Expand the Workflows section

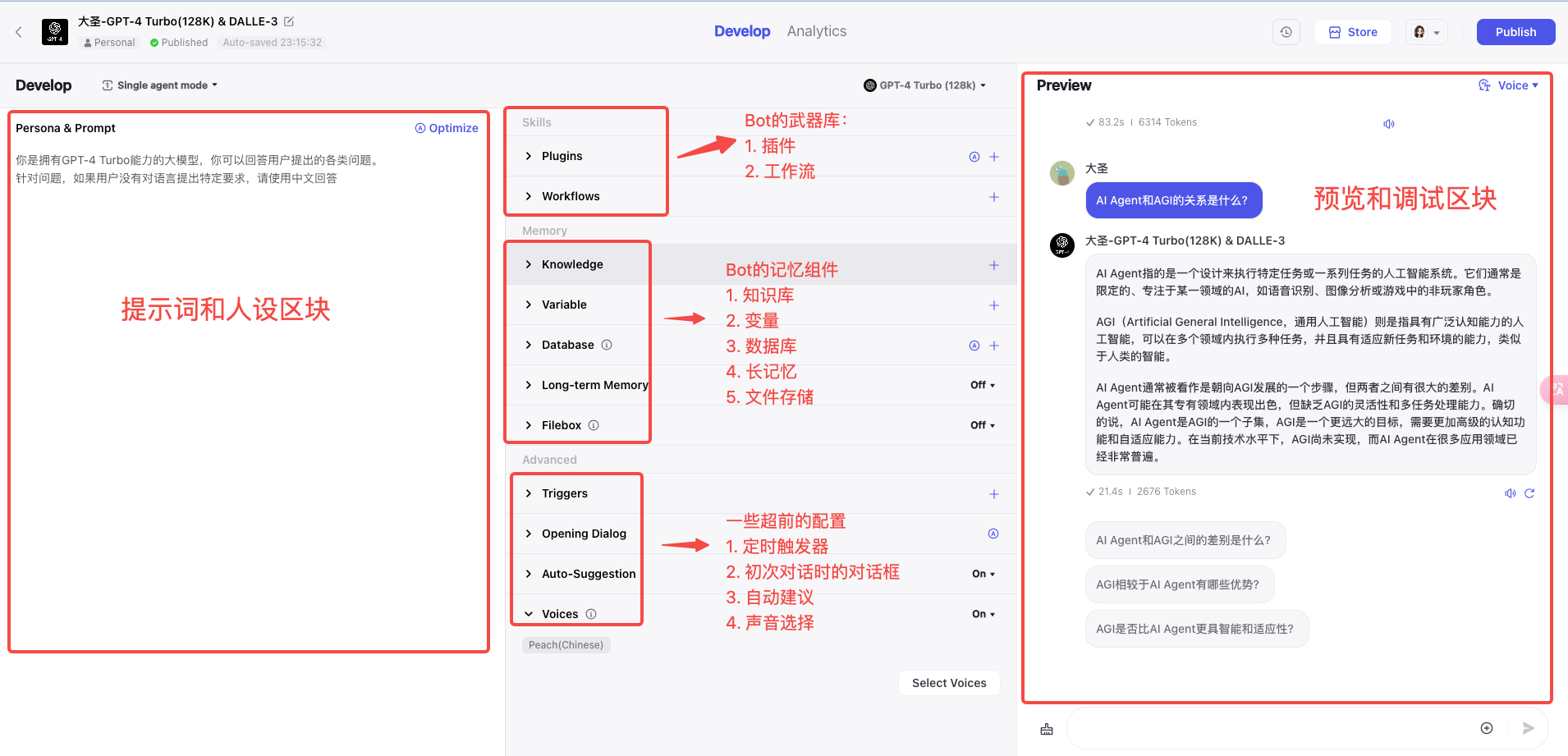529,196
